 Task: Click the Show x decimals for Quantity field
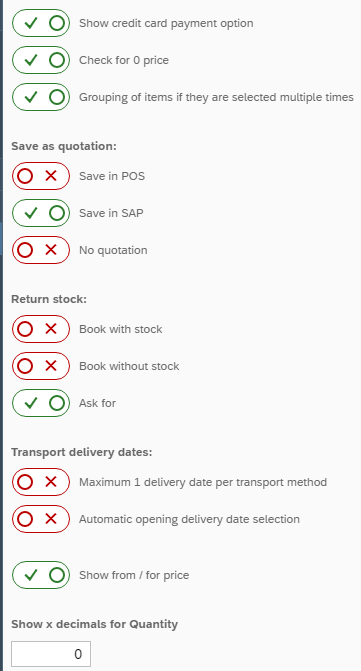[51, 654]
